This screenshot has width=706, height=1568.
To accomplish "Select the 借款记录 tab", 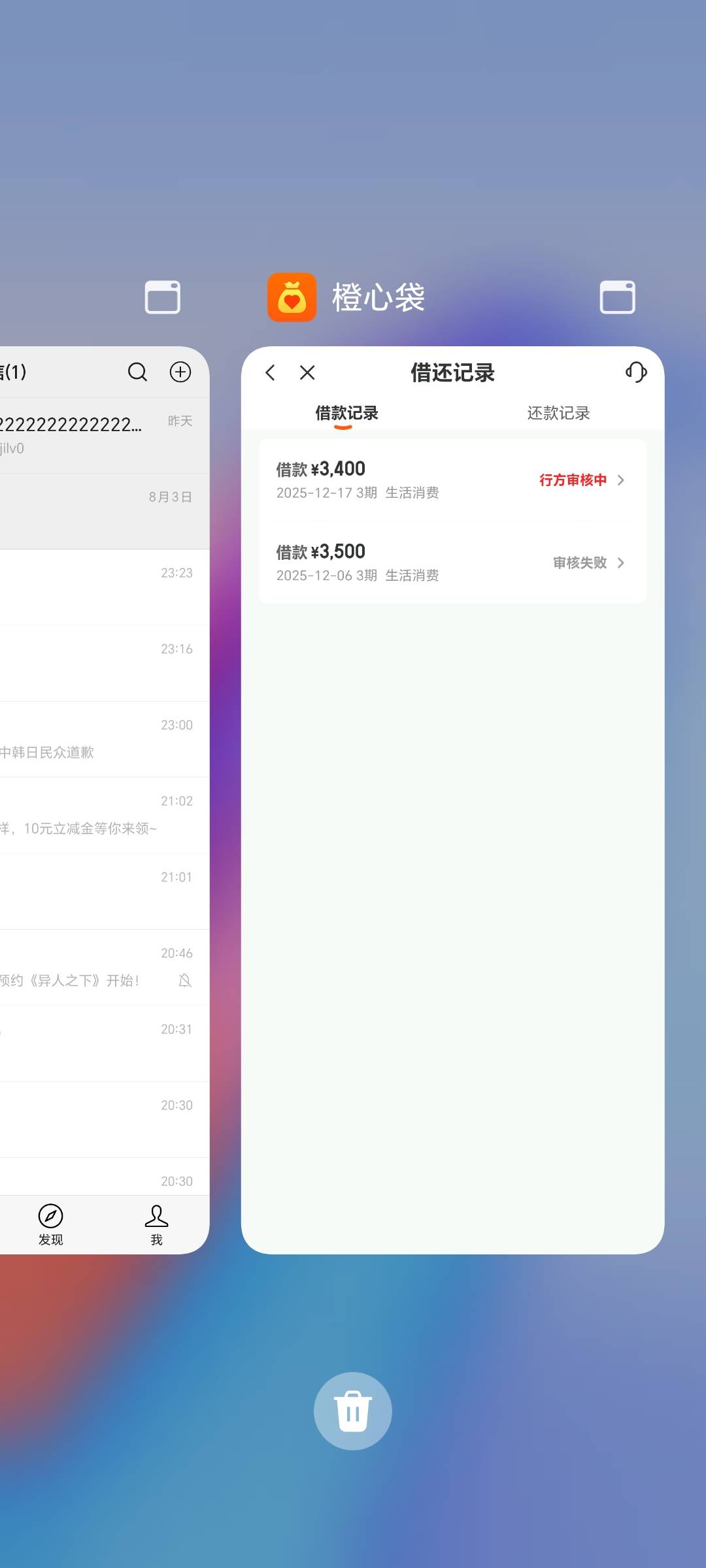I will coord(346,413).
